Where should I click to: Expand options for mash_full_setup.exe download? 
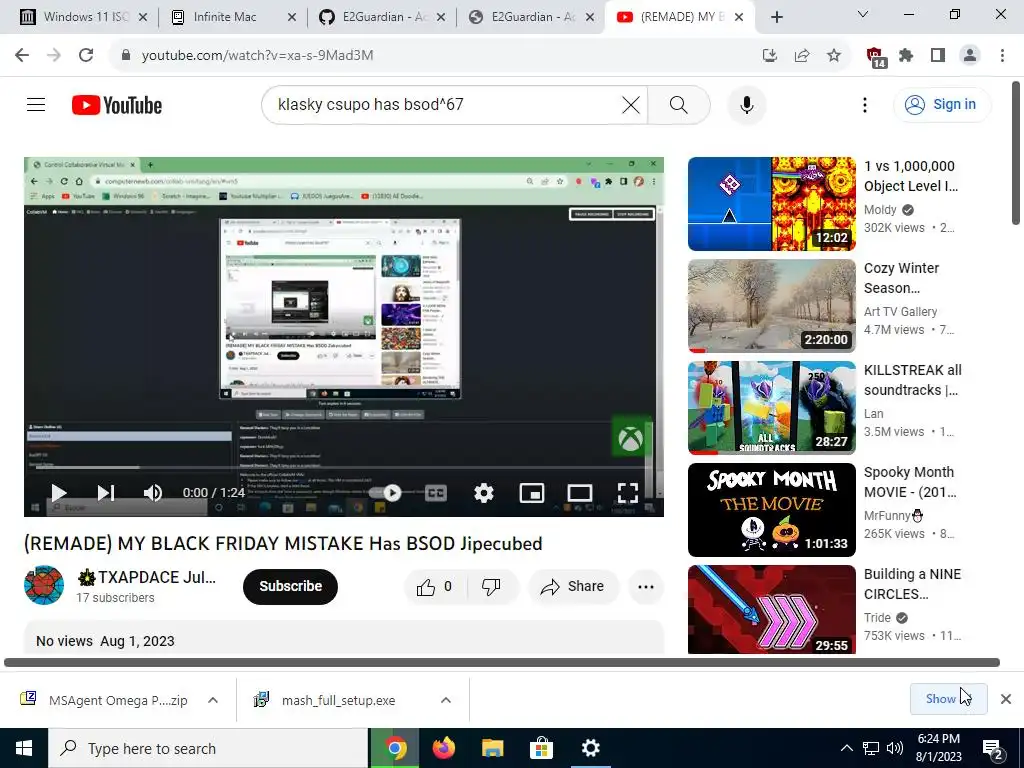pyautogui.click(x=445, y=700)
